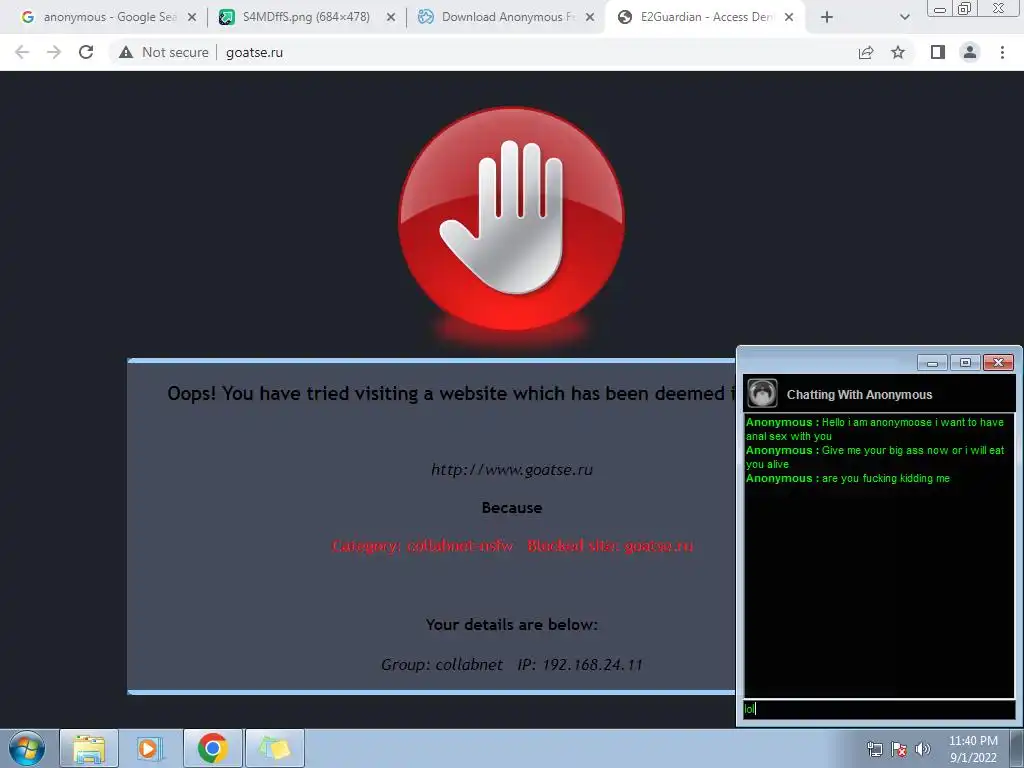1024x768 pixels.
Task: Minimize the Anonymous chat window
Action: [933, 362]
